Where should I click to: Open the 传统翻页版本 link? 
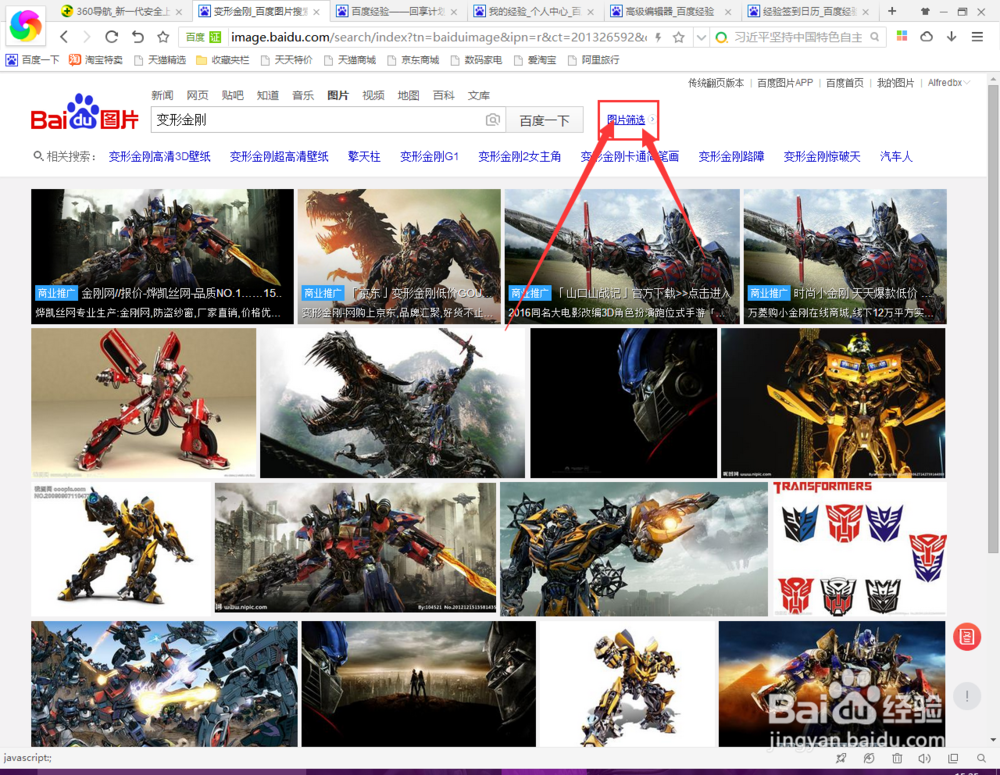pyautogui.click(x=716, y=83)
